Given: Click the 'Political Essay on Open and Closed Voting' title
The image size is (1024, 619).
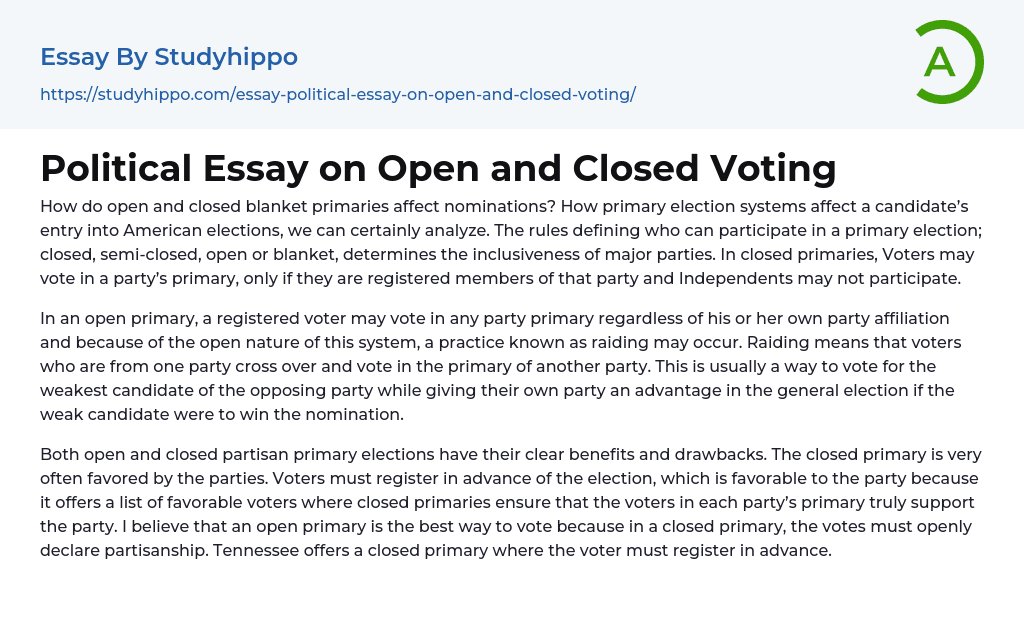Looking at the screenshot, I should (438, 168).
